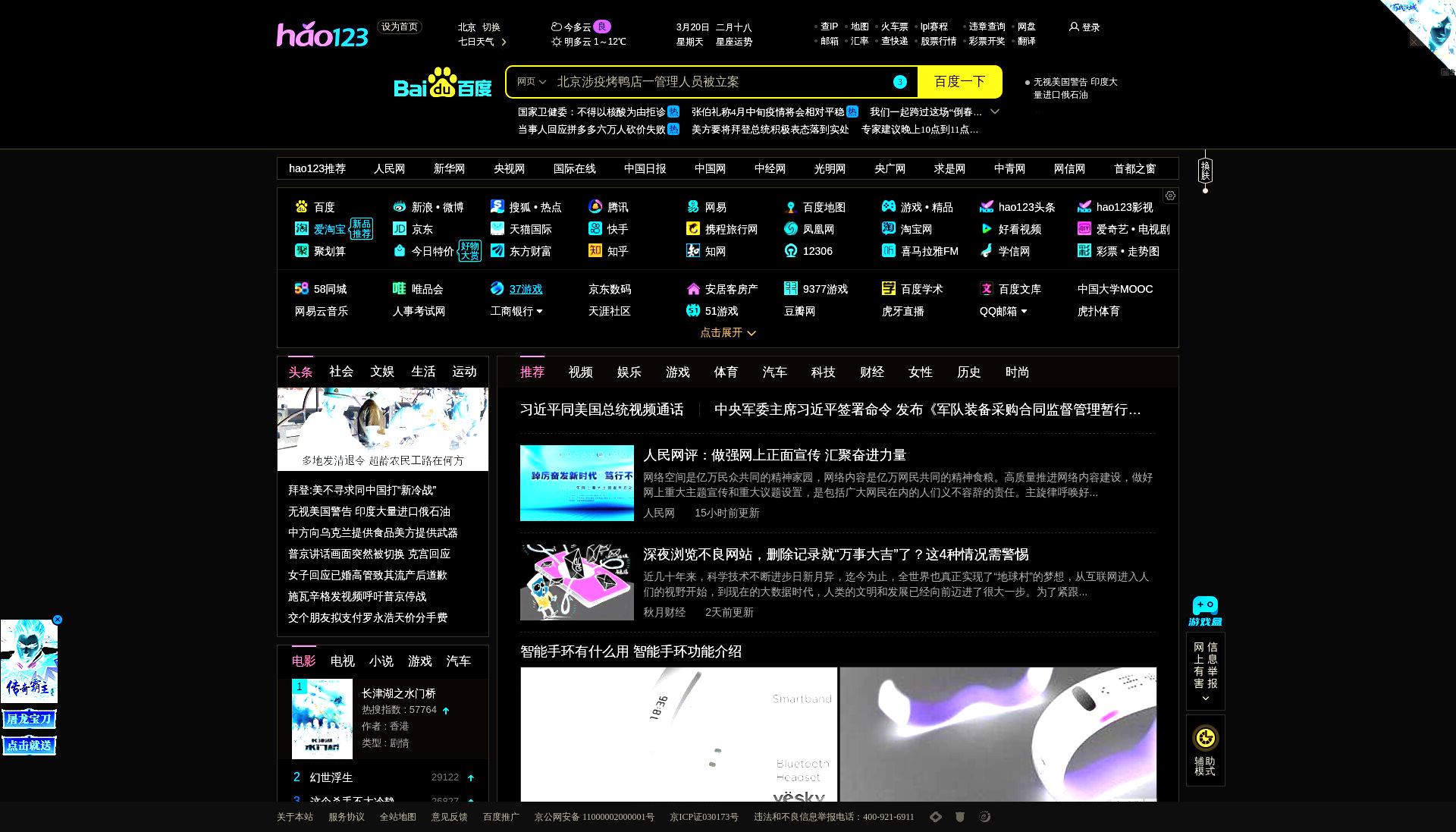
Task: Open headline 习近平同美国总统视频通话
Action: [x=602, y=410]
